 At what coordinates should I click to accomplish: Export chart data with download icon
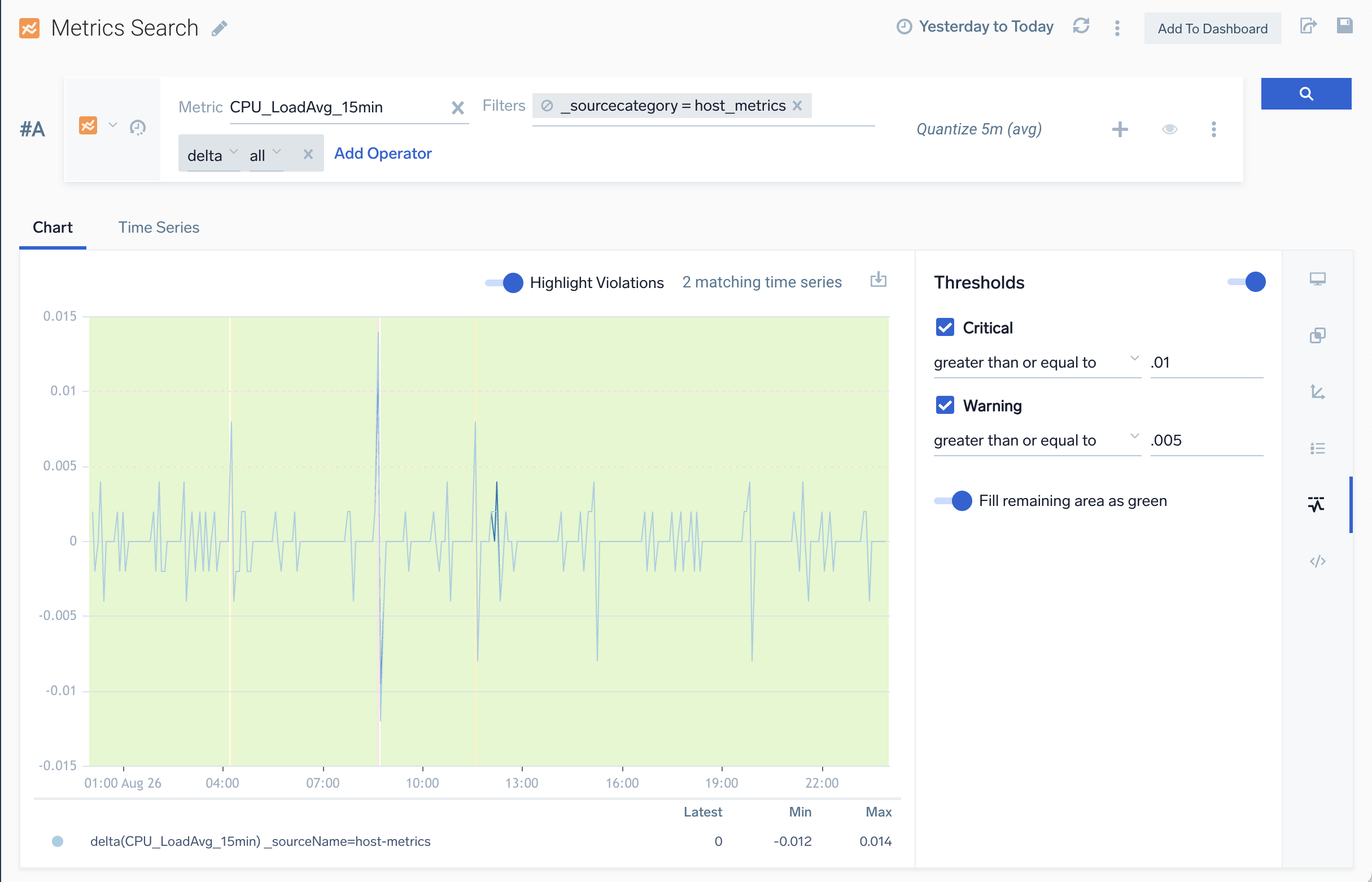point(878,280)
